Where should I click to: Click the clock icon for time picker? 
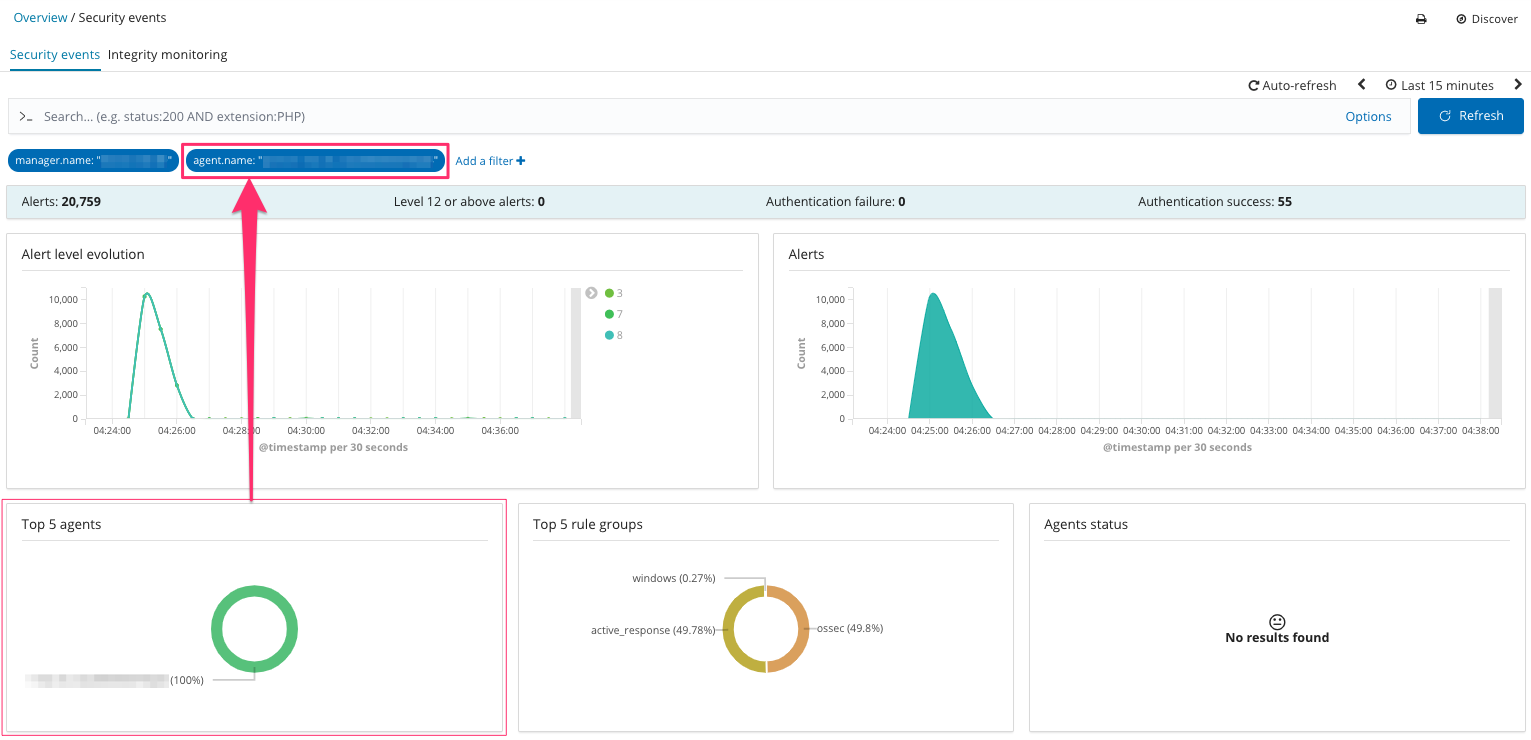[x=1391, y=85]
